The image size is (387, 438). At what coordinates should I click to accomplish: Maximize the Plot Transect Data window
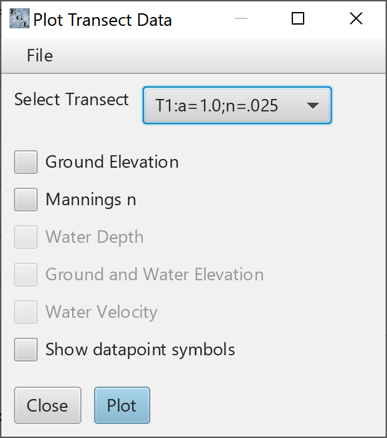tap(298, 18)
